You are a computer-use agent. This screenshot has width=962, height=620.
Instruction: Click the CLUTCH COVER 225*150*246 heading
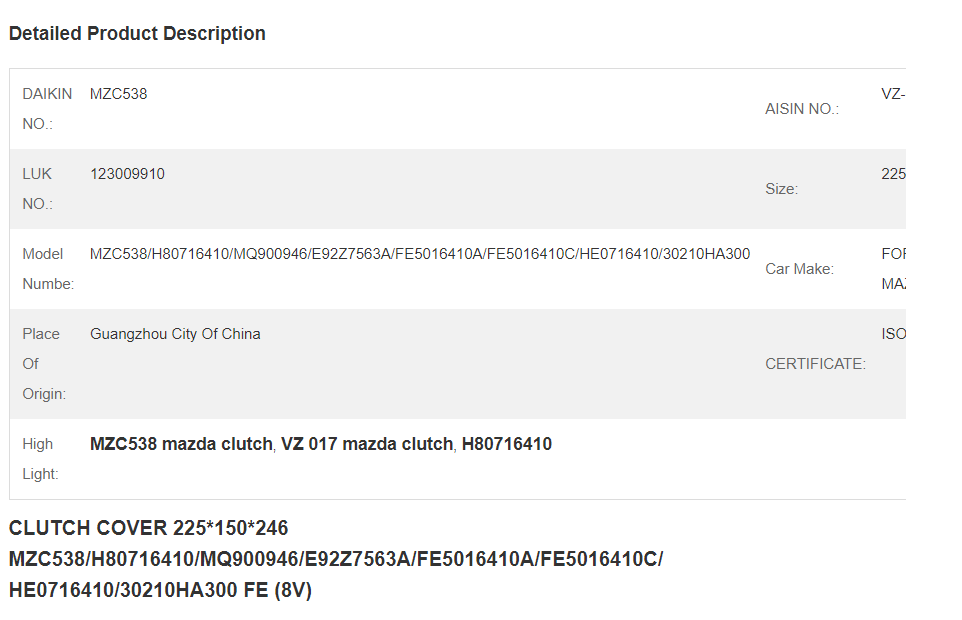pyautogui.click(x=148, y=527)
